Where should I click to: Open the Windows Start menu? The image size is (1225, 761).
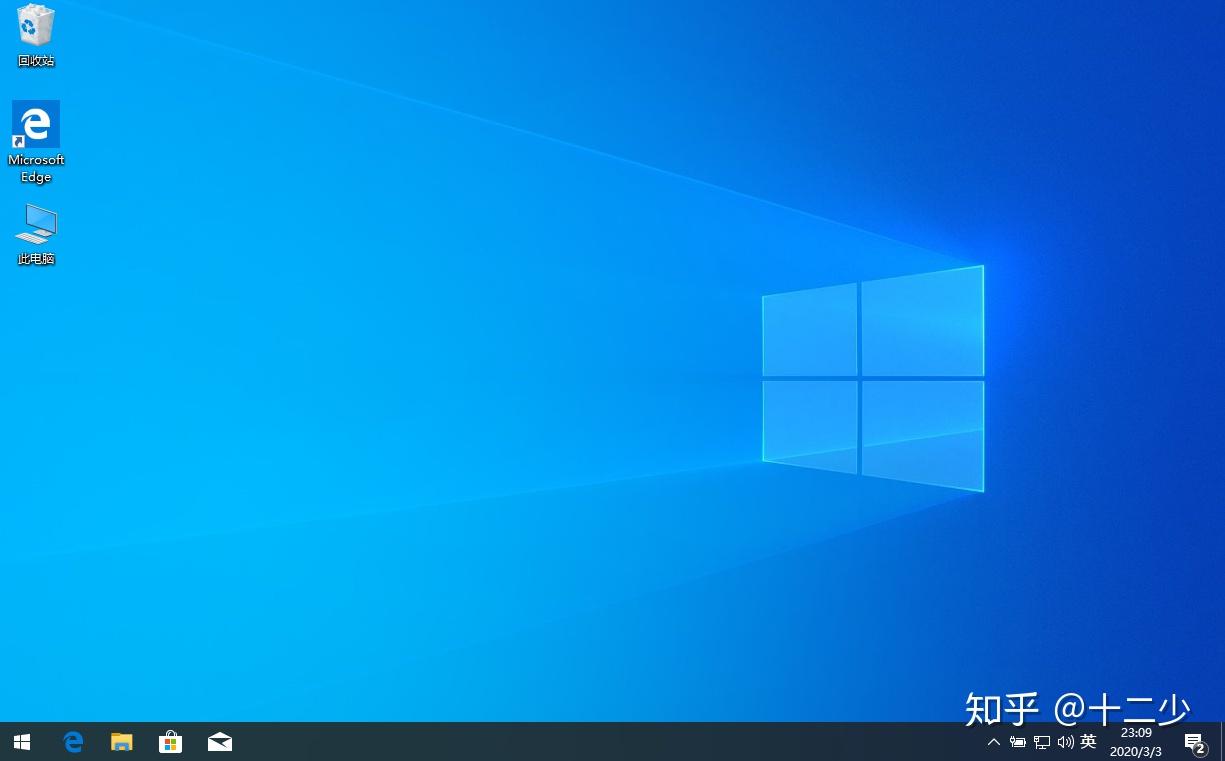coord(22,742)
